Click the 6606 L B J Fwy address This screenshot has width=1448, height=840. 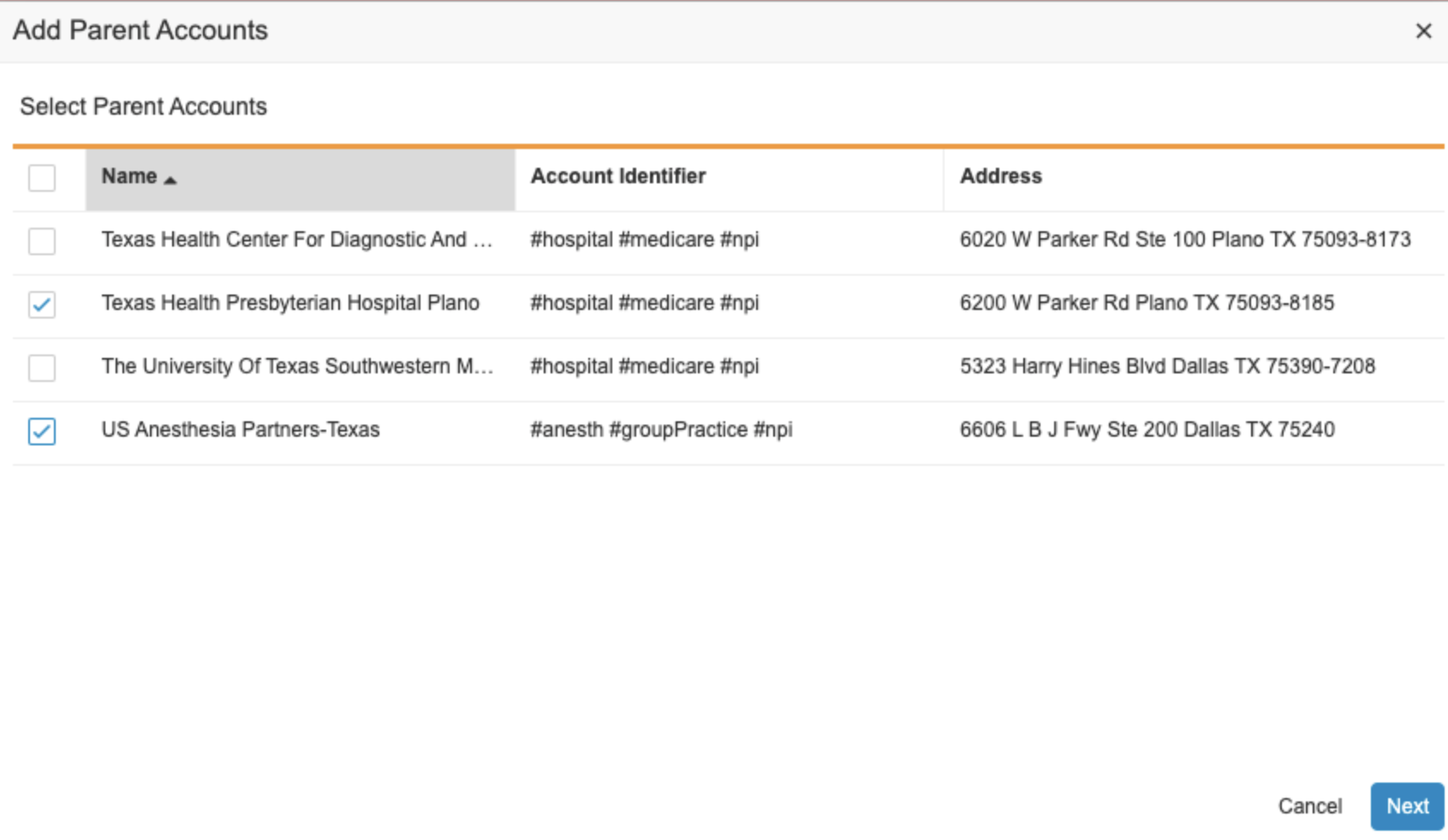1147,430
